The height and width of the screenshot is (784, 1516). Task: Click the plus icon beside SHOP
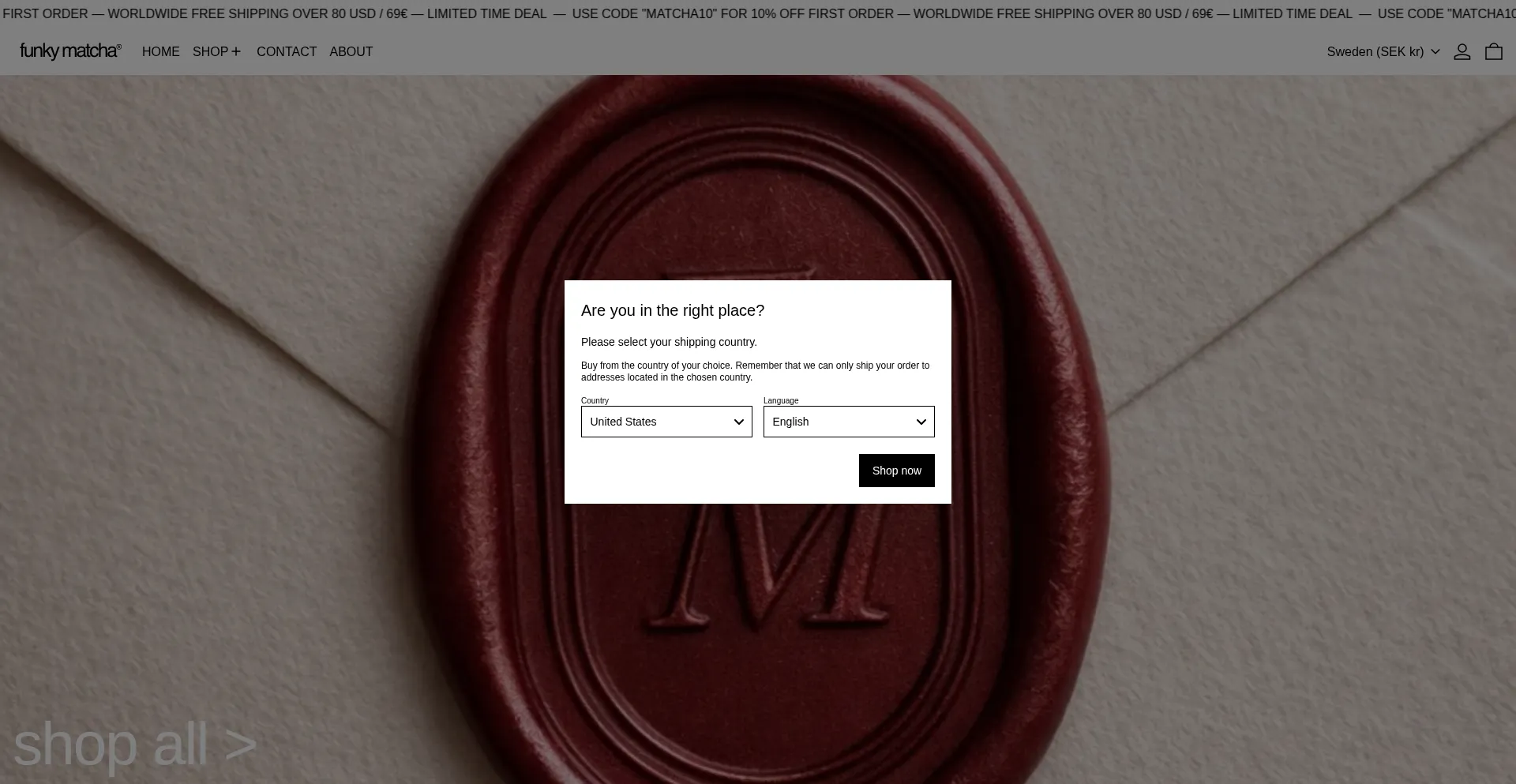(x=236, y=51)
